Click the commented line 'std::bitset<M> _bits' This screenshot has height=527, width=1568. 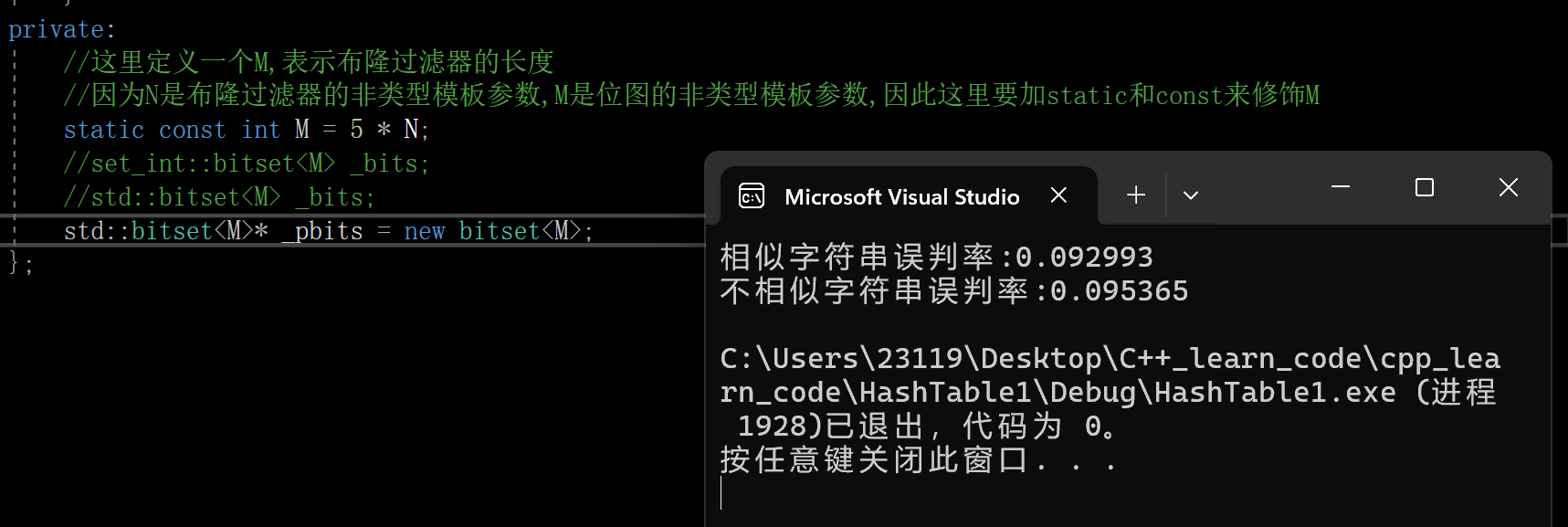[x=219, y=197]
